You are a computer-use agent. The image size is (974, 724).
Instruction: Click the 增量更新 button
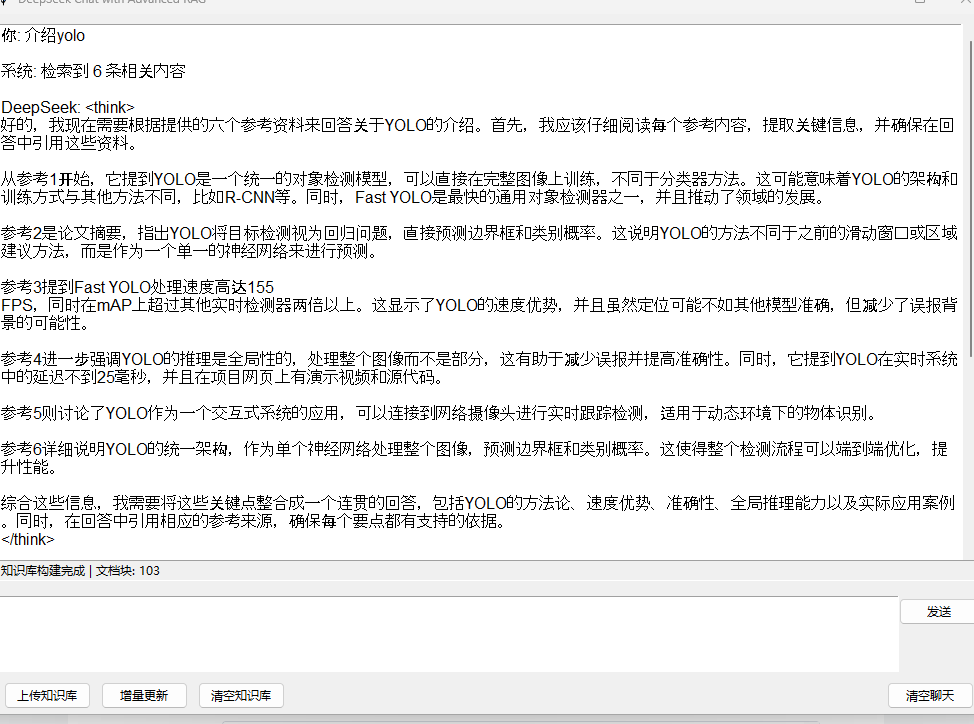[144, 695]
